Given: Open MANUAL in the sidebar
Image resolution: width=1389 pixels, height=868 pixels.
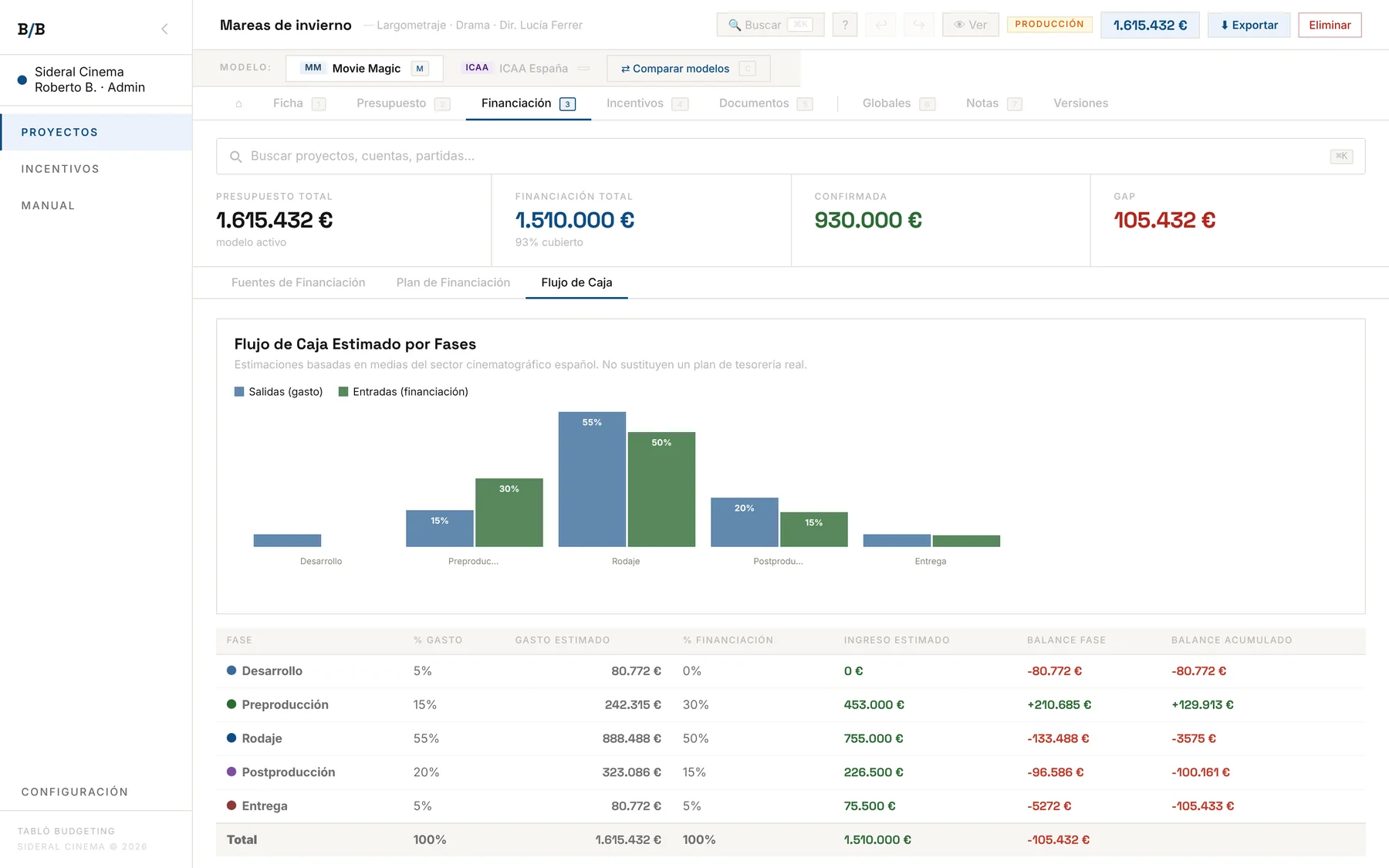Looking at the screenshot, I should click(x=96, y=205).
